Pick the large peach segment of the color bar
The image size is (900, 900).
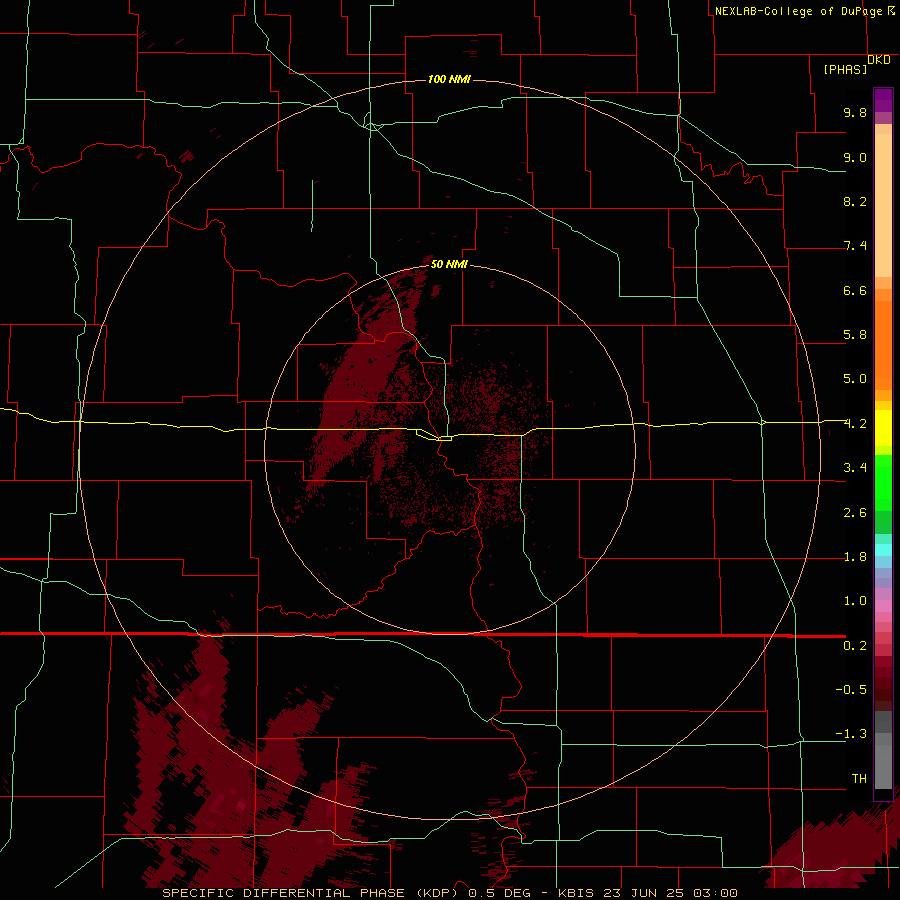pyautogui.click(x=883, y=205)
